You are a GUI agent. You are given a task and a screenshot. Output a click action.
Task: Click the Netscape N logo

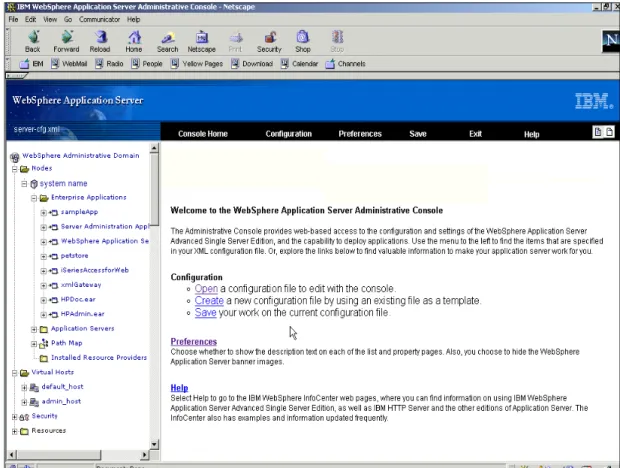[610, 40]
